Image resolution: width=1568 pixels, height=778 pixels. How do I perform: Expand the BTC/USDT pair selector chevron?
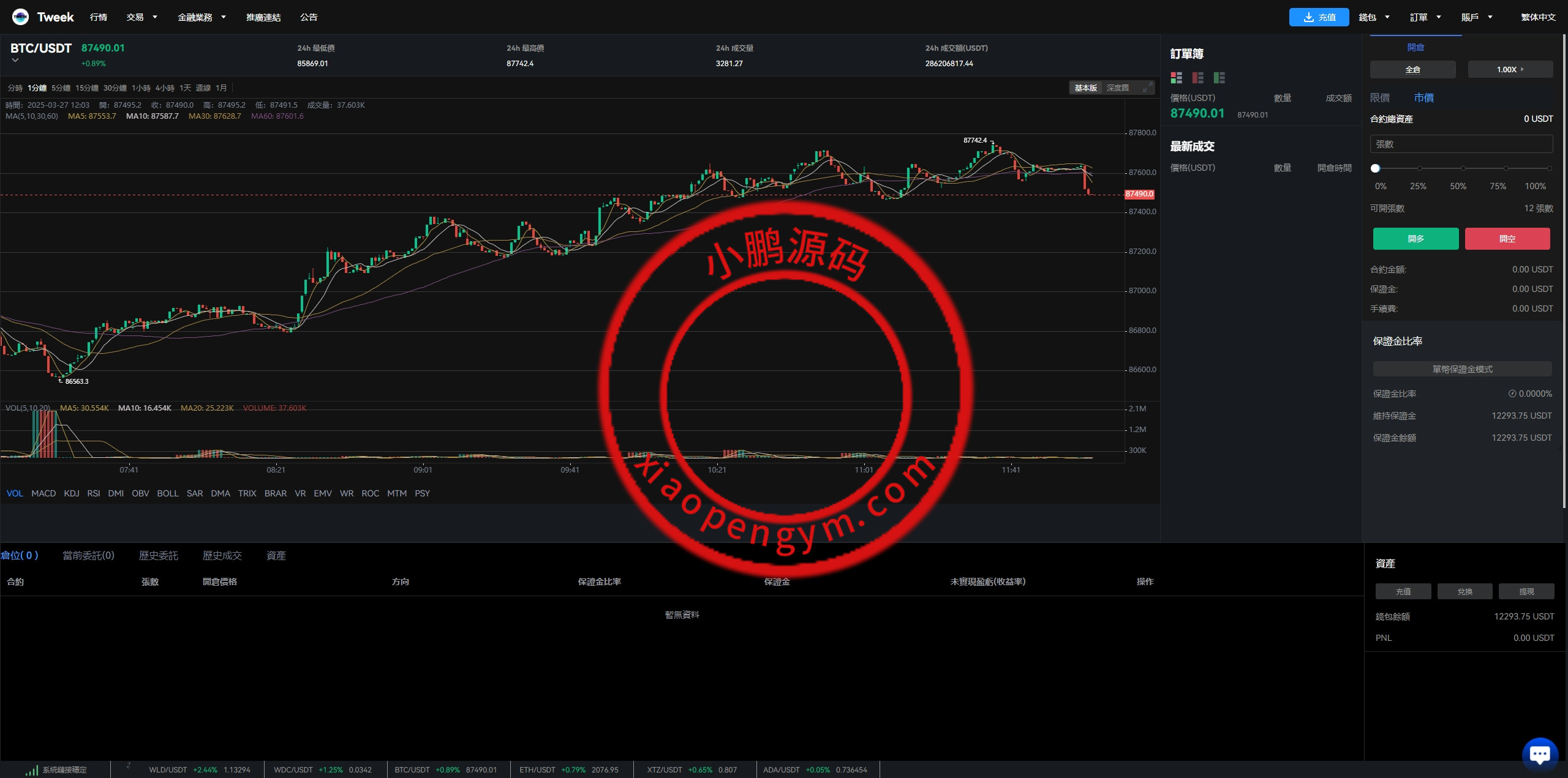click(15, 61)
